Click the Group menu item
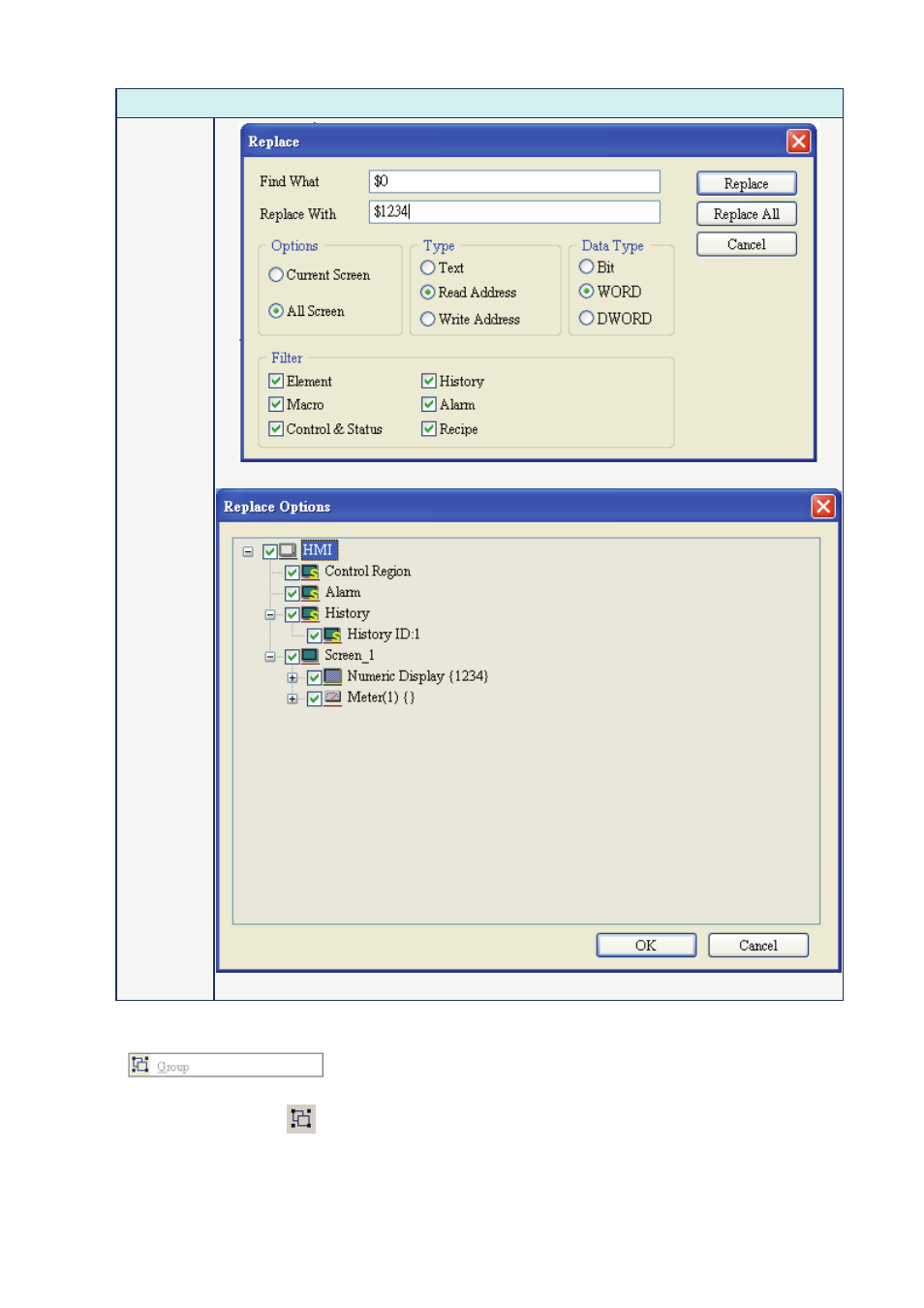The width and height of the screenshot is (924, 1308). pos(226,1065)
